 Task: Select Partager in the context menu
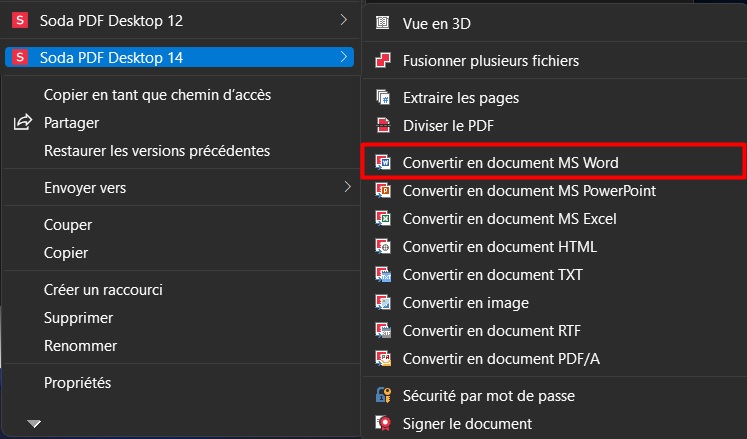[71, 123]
